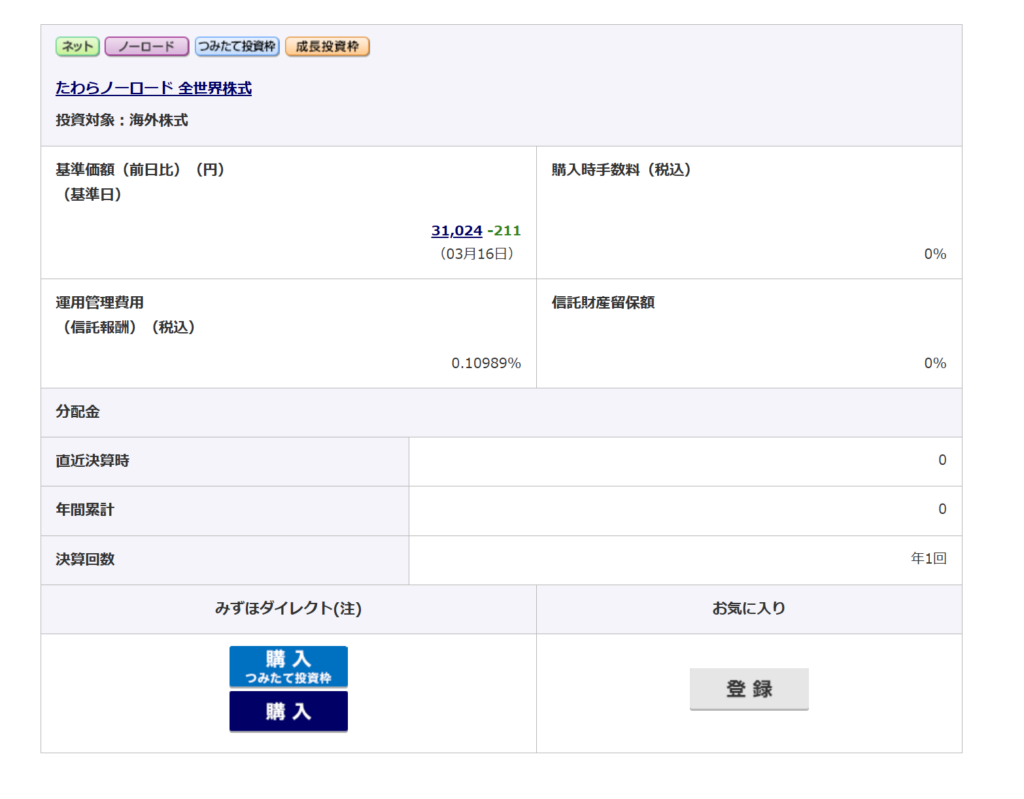
Task: Click the 分配金 section header
Action: coord(78,412)
